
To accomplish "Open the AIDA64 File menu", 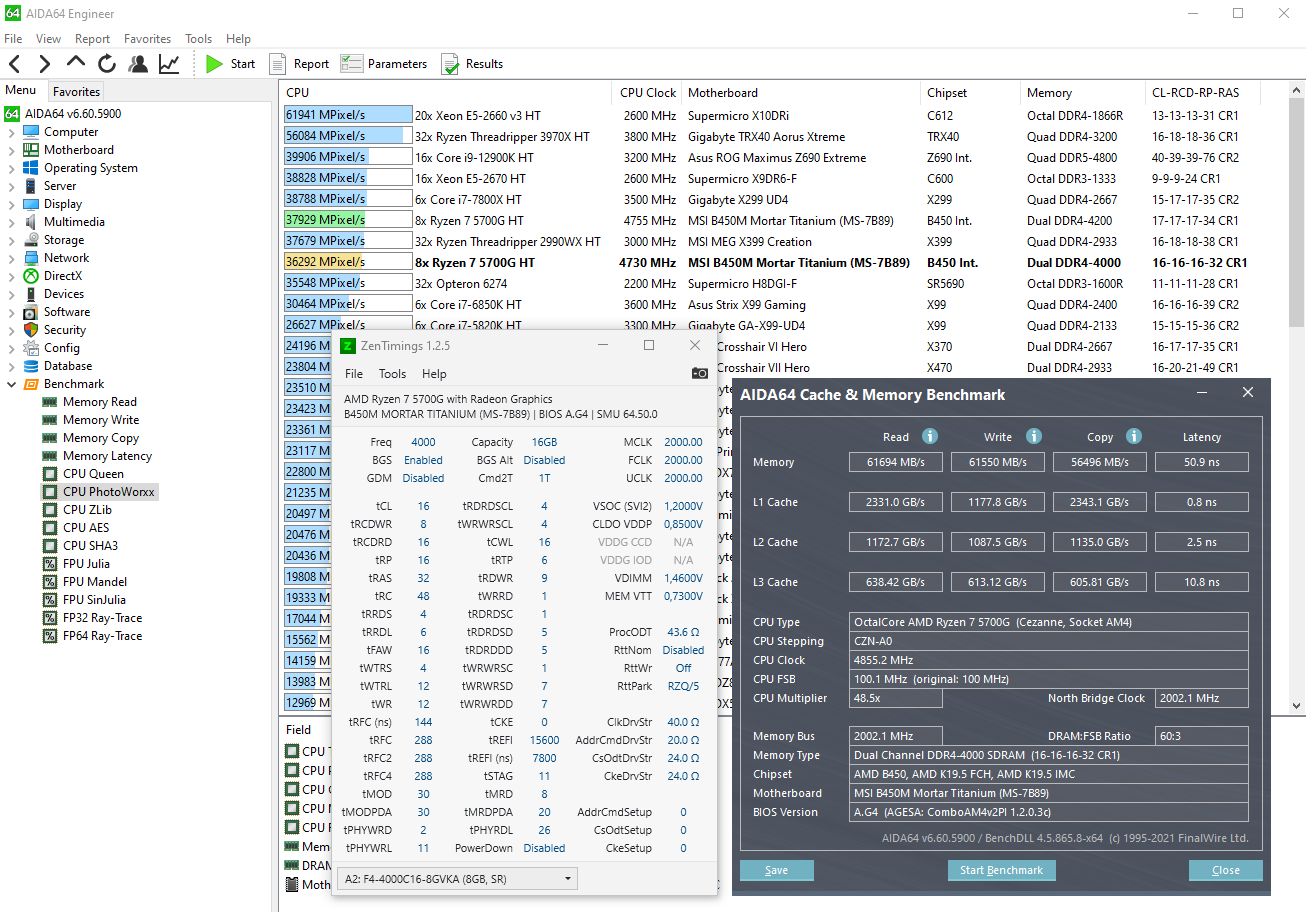I will (x=13, y=39).
